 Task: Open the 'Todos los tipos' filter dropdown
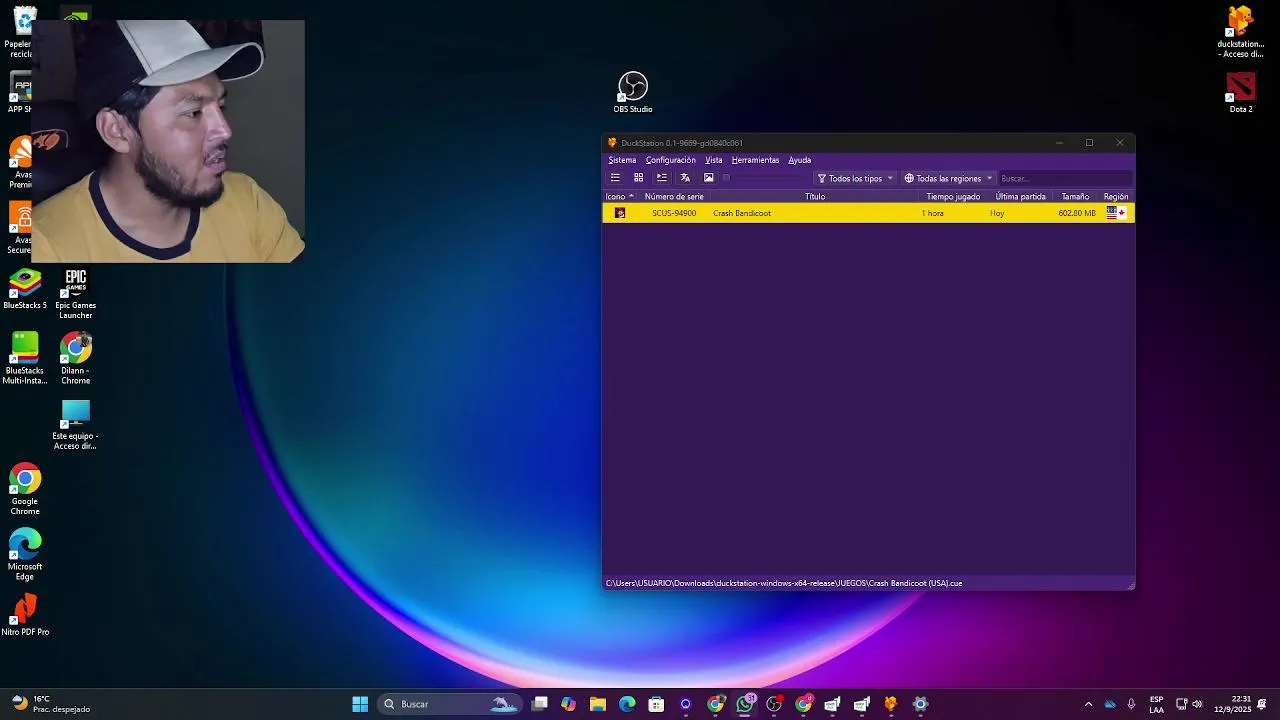[x=855, y=178]
